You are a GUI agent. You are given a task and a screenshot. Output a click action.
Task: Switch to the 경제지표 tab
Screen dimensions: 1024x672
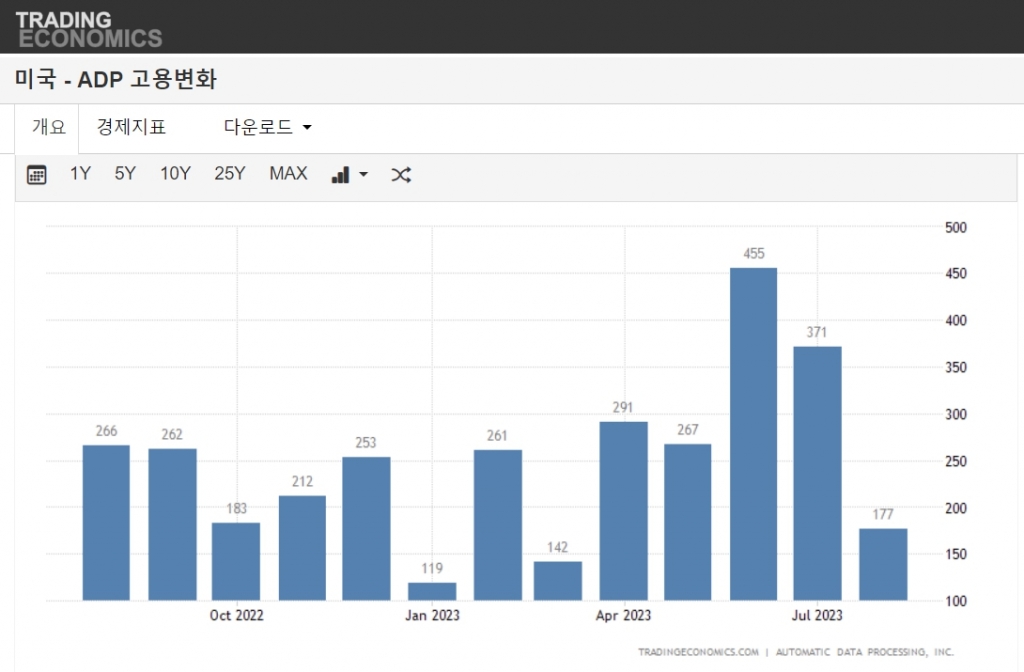(131, 128)
